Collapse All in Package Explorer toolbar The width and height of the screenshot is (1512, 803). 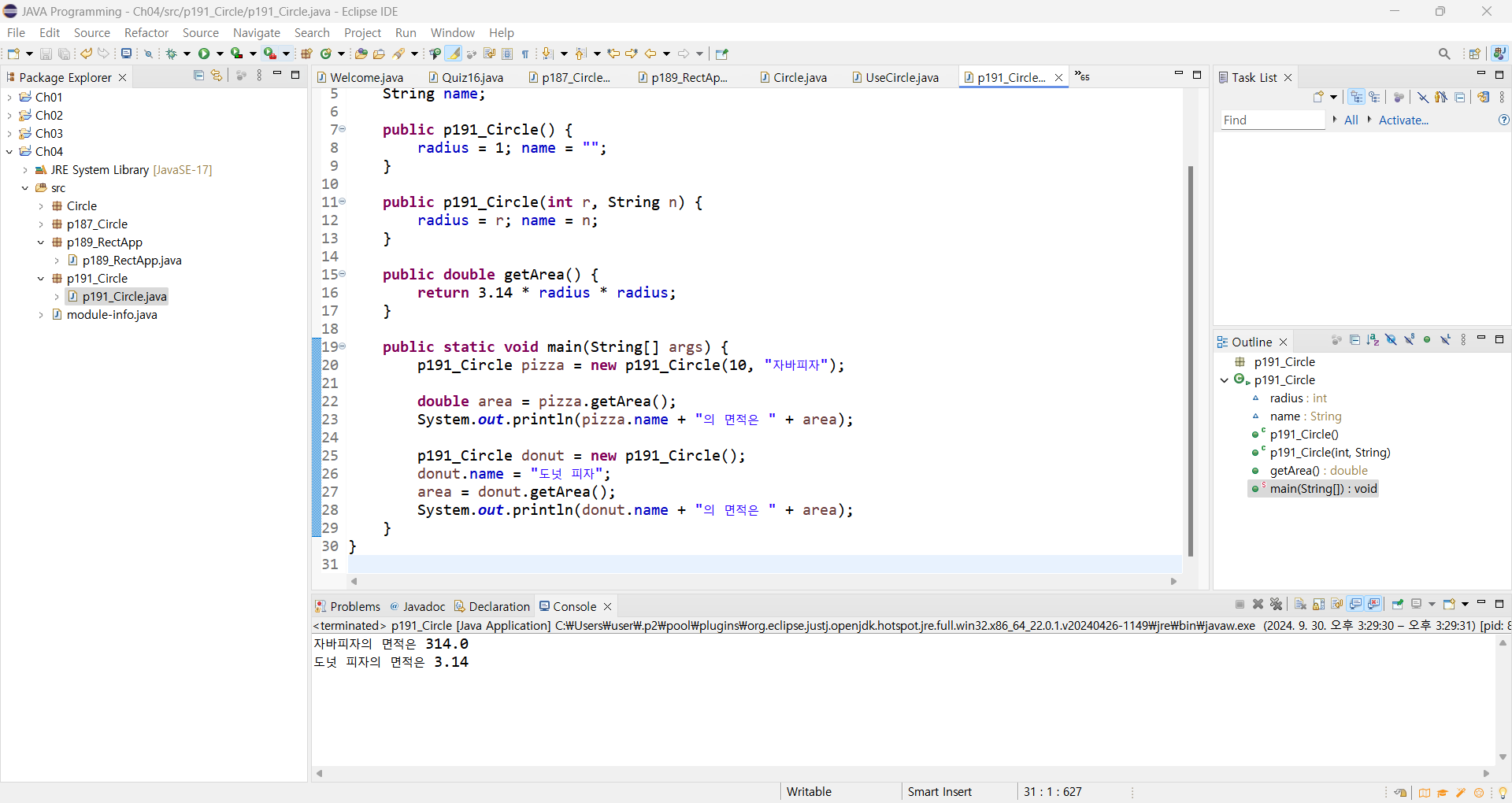point(198,76)
